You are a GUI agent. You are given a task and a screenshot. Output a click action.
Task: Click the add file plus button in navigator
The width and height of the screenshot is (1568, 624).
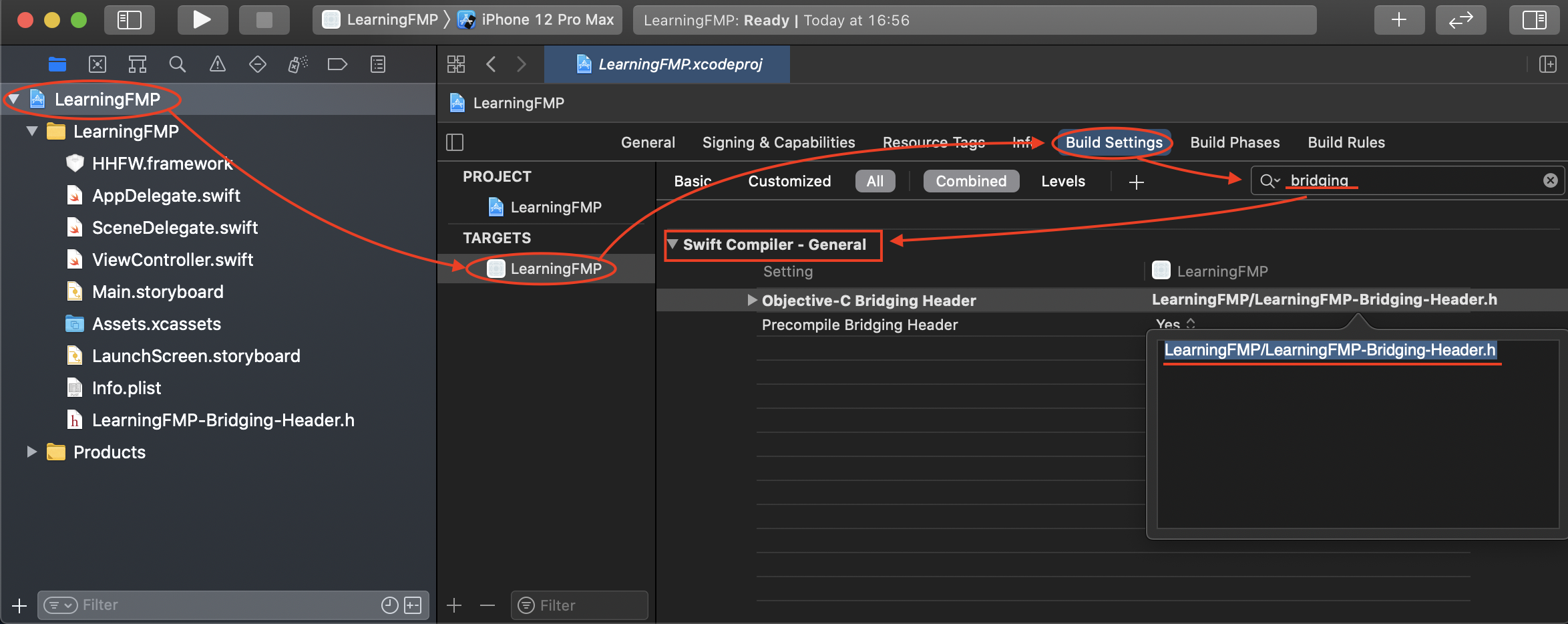(19, 605)
